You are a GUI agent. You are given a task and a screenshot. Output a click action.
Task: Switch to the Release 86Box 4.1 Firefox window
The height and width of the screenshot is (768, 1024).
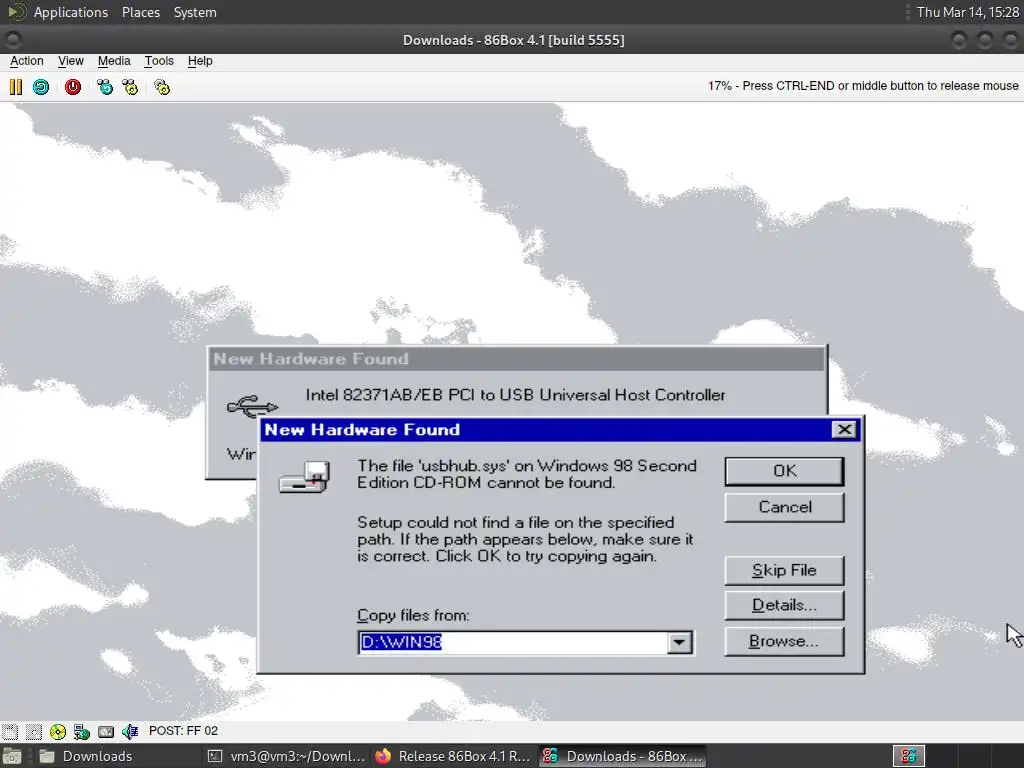(453, 756)
